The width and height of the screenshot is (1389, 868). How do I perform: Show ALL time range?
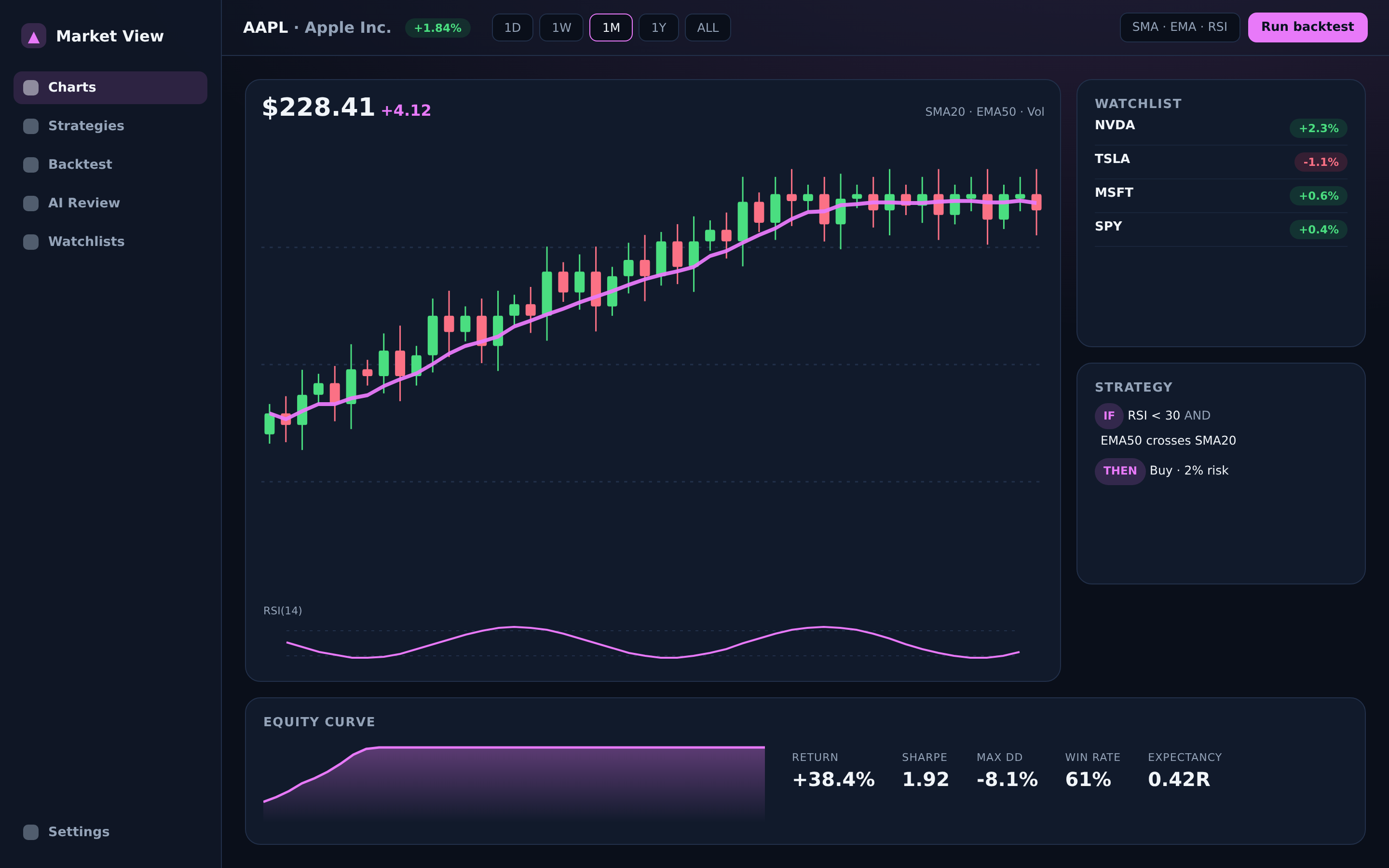[x=708, y=27]
